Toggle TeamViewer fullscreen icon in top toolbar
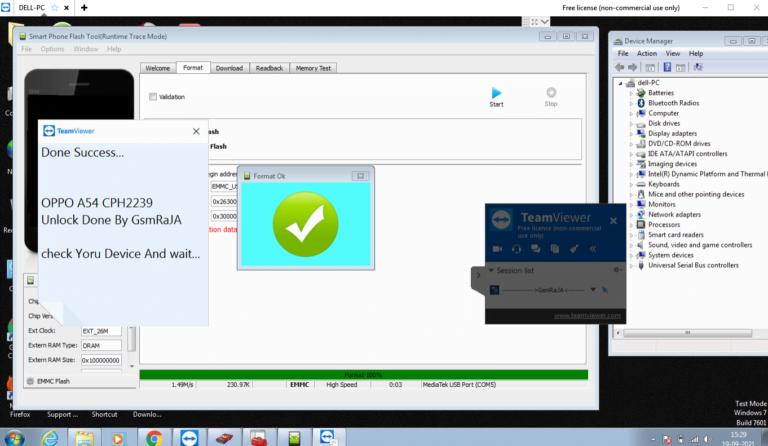This screenshot has width=768, height=446. click(534, 22)
